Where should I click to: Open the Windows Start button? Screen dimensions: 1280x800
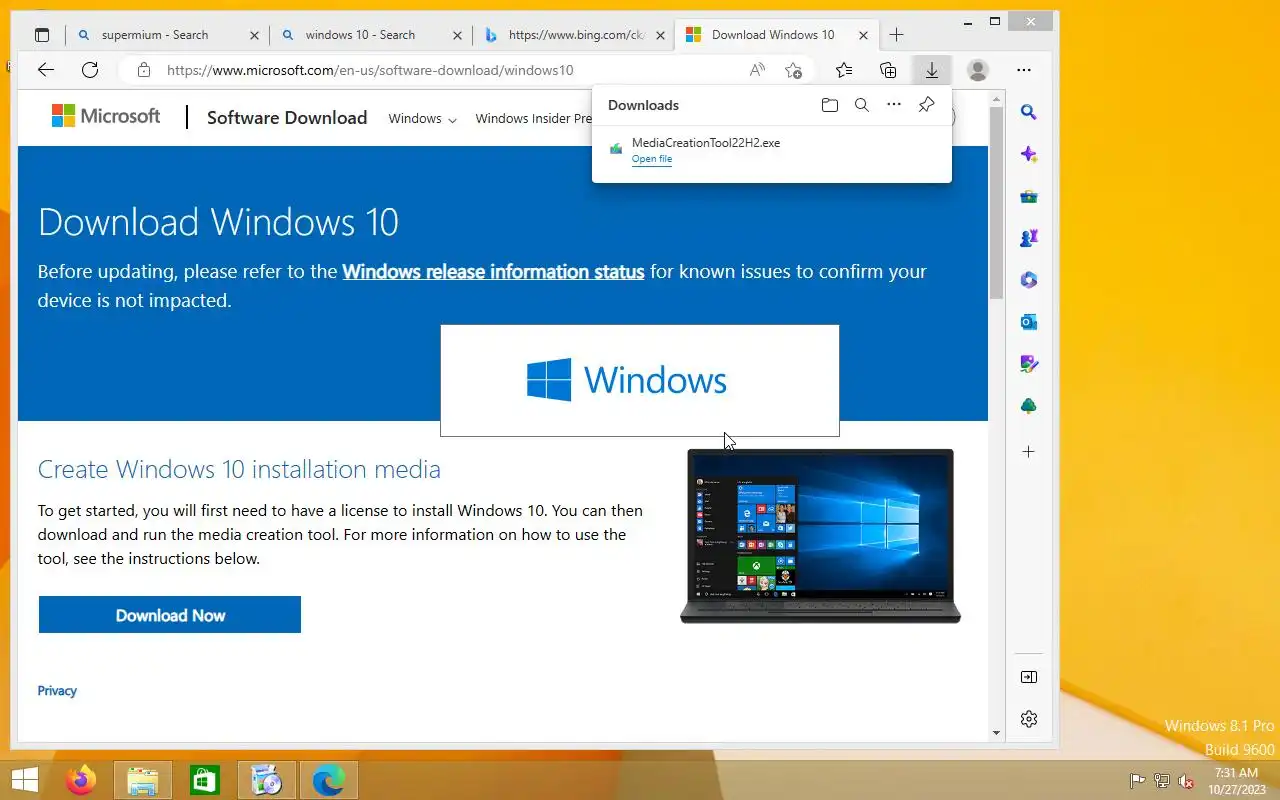tap(24, 780)
